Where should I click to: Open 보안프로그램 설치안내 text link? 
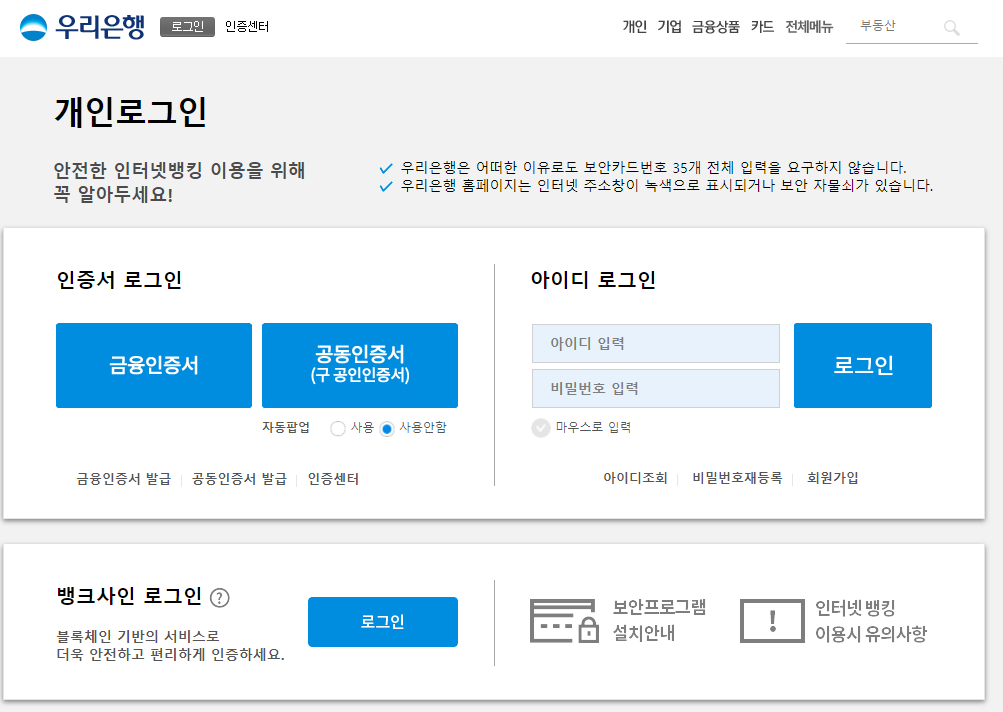click(x=659, y=620)
